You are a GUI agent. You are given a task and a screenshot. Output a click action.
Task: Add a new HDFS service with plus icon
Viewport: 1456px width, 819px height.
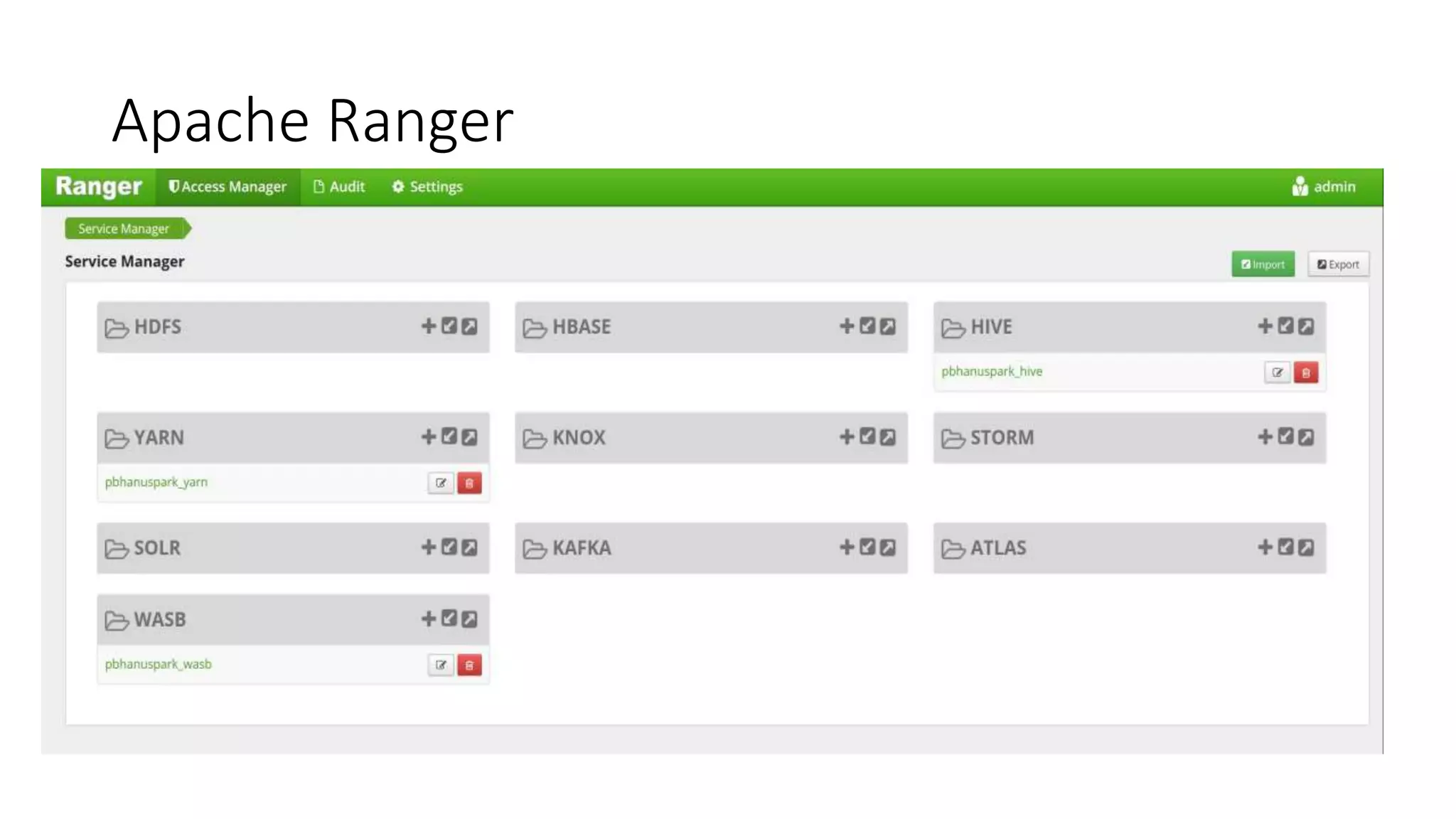click(428, 326)
